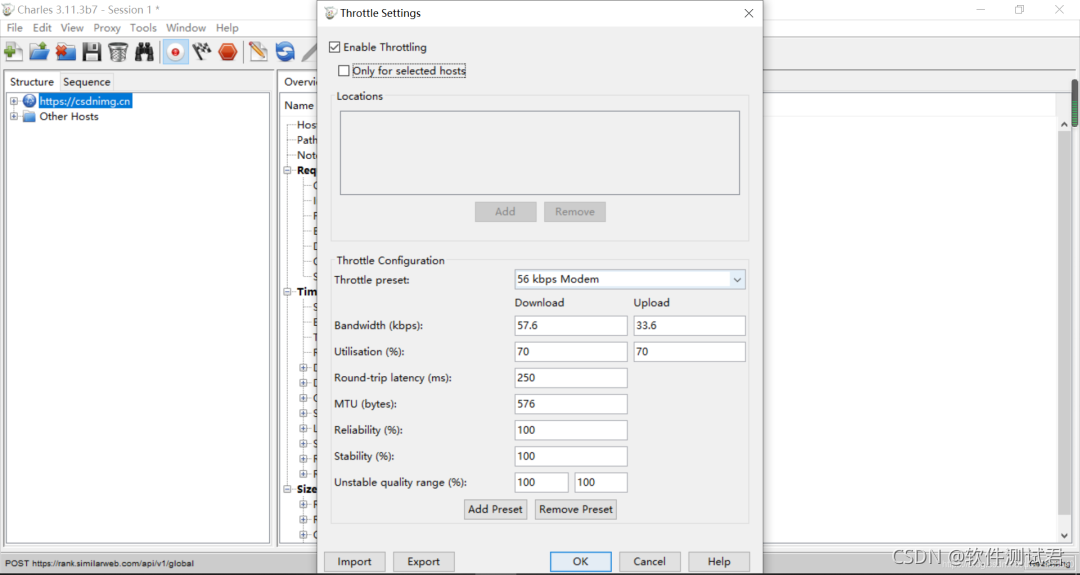Select Other Hosts in the Structure tree
1080x575 pixels.
[69, 116]
